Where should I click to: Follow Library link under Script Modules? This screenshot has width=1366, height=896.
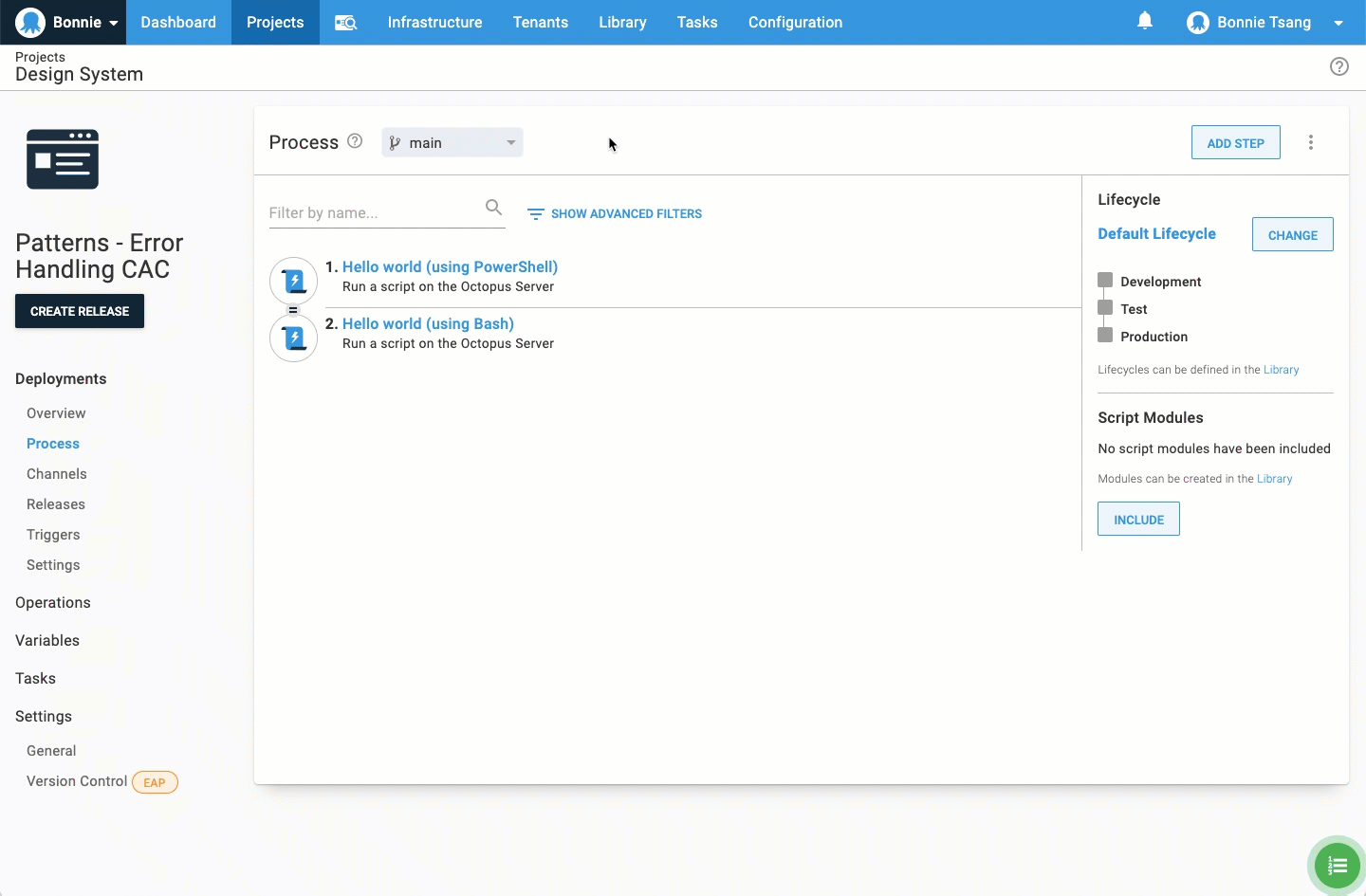click(x=1274, y=479)
